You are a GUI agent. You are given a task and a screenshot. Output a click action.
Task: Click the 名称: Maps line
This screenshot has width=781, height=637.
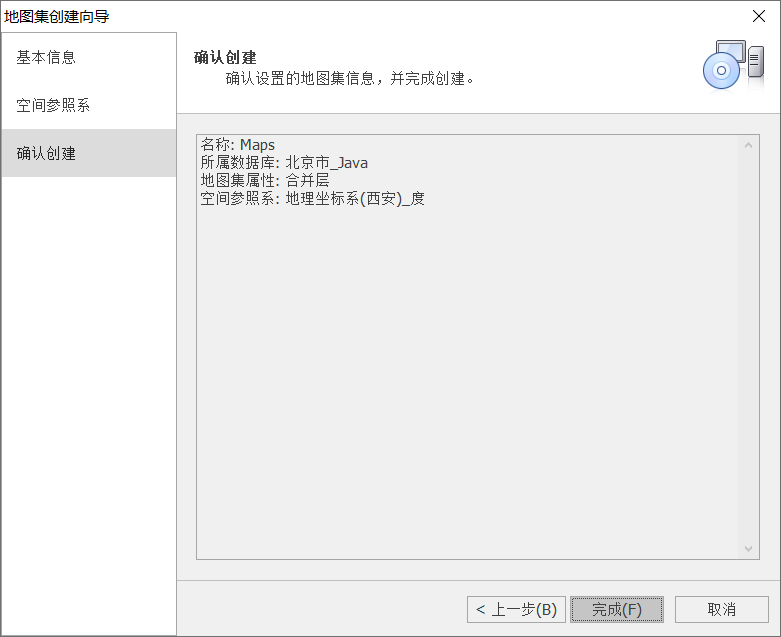(x=238, y=145)
